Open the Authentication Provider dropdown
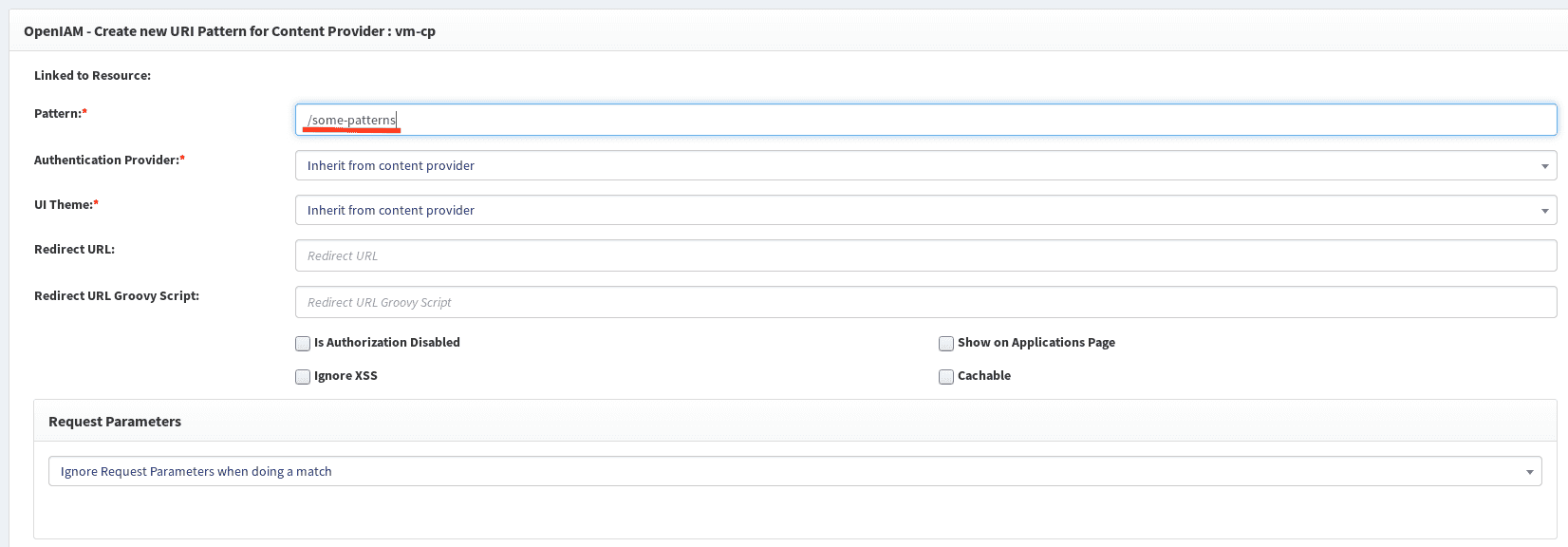 click(925, 165)
